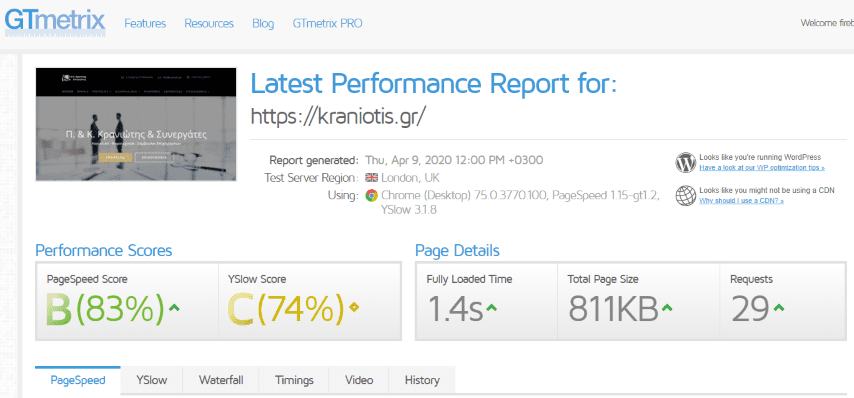854x398 pixels.
Task: Switch to the Waterfall tab
Action: (x=221, y=380)
